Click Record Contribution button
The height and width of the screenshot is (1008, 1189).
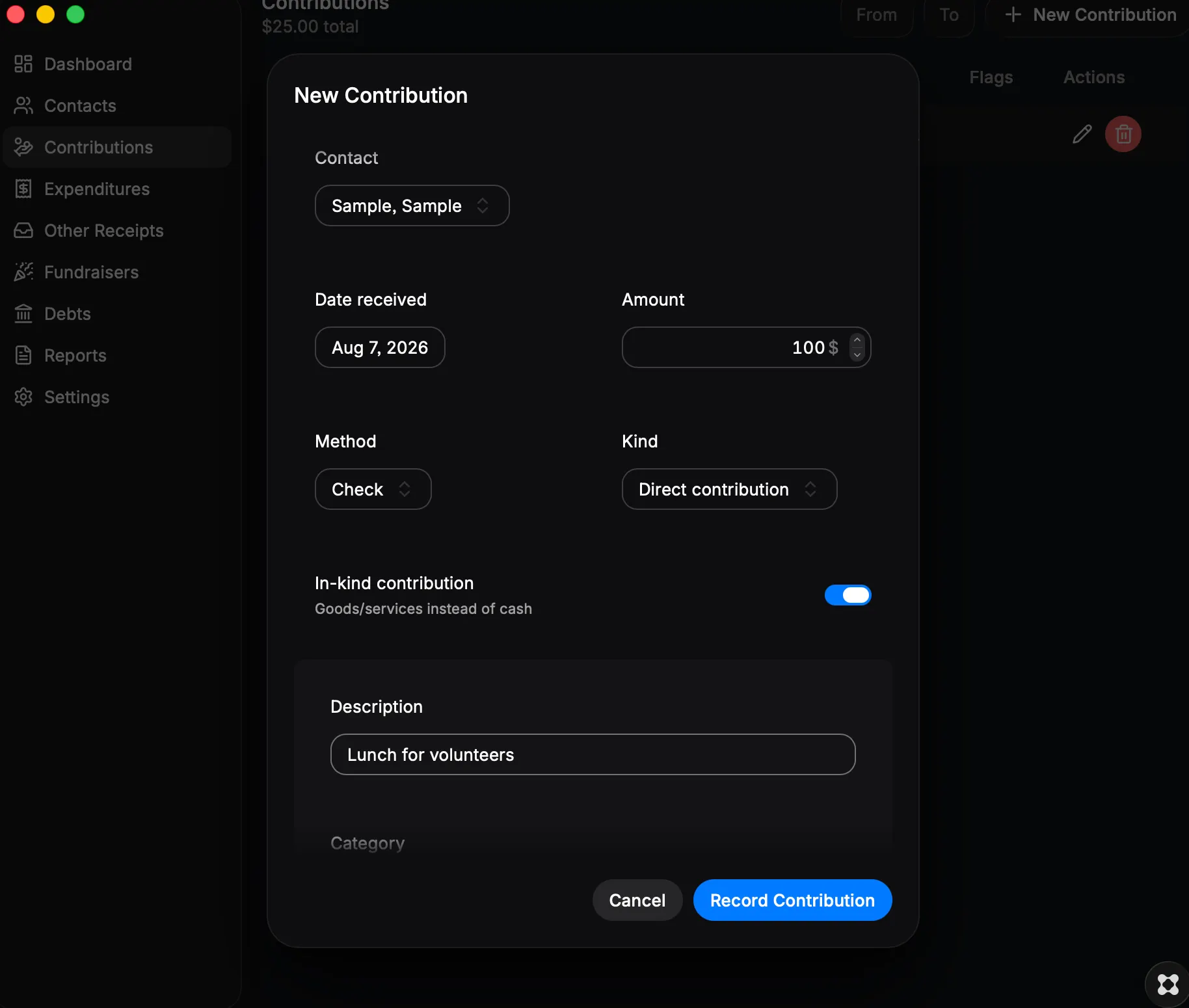[792, 900]
